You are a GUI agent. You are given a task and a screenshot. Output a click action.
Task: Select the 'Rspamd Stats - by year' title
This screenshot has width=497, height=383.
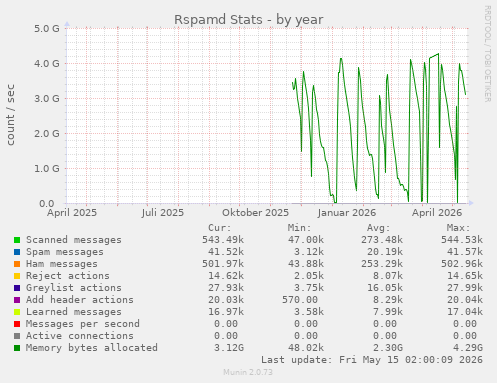tap(249, 20)
